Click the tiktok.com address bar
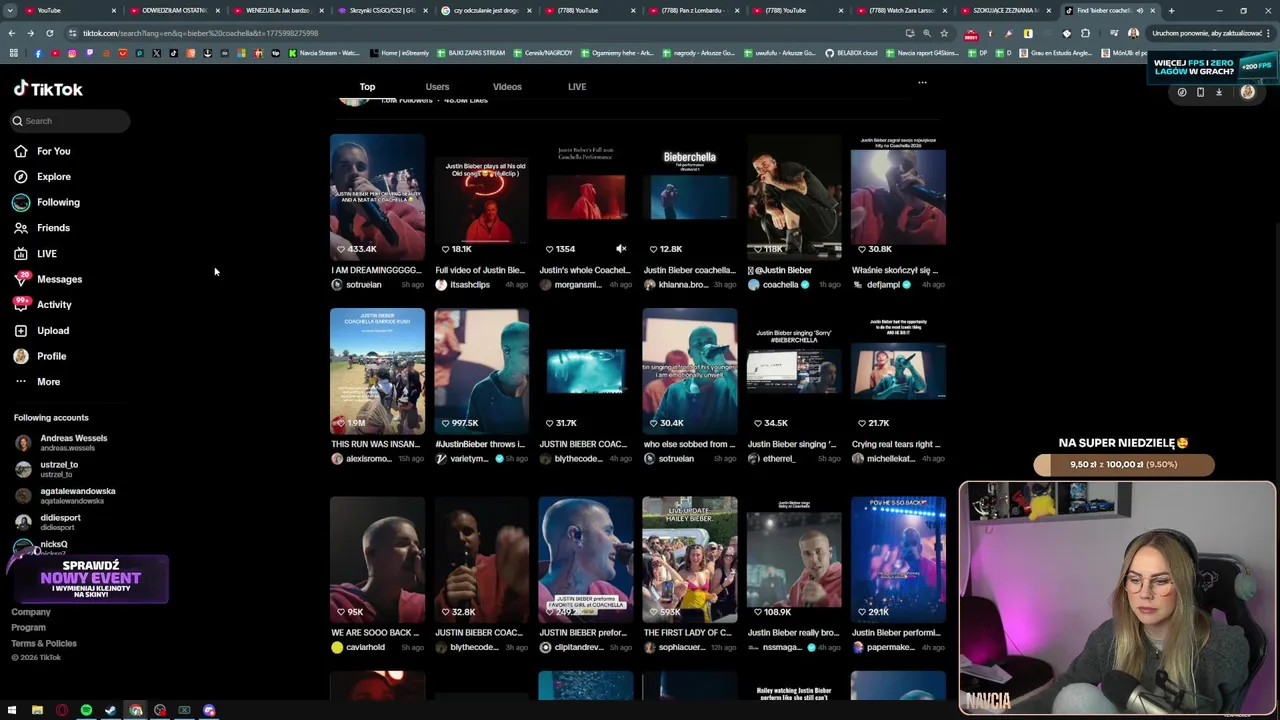Image resolution: width=1280 pixels, height=720 pixels. 480,33
